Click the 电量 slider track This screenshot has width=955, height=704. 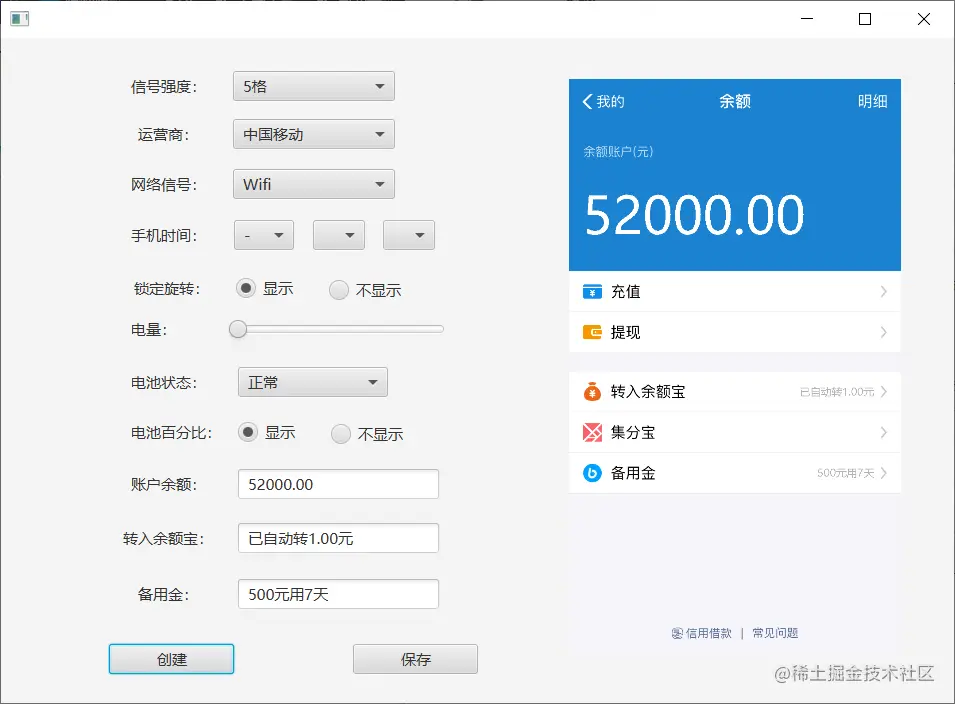click(336, 329)
